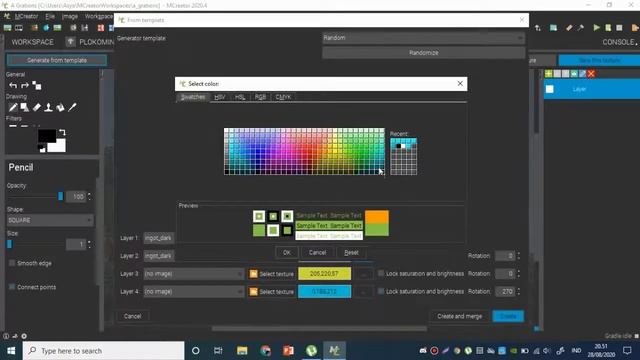Click the PLOKOMIN tab arrow icon
Viewport: 640px width, 360px height.
click(71, 42)
